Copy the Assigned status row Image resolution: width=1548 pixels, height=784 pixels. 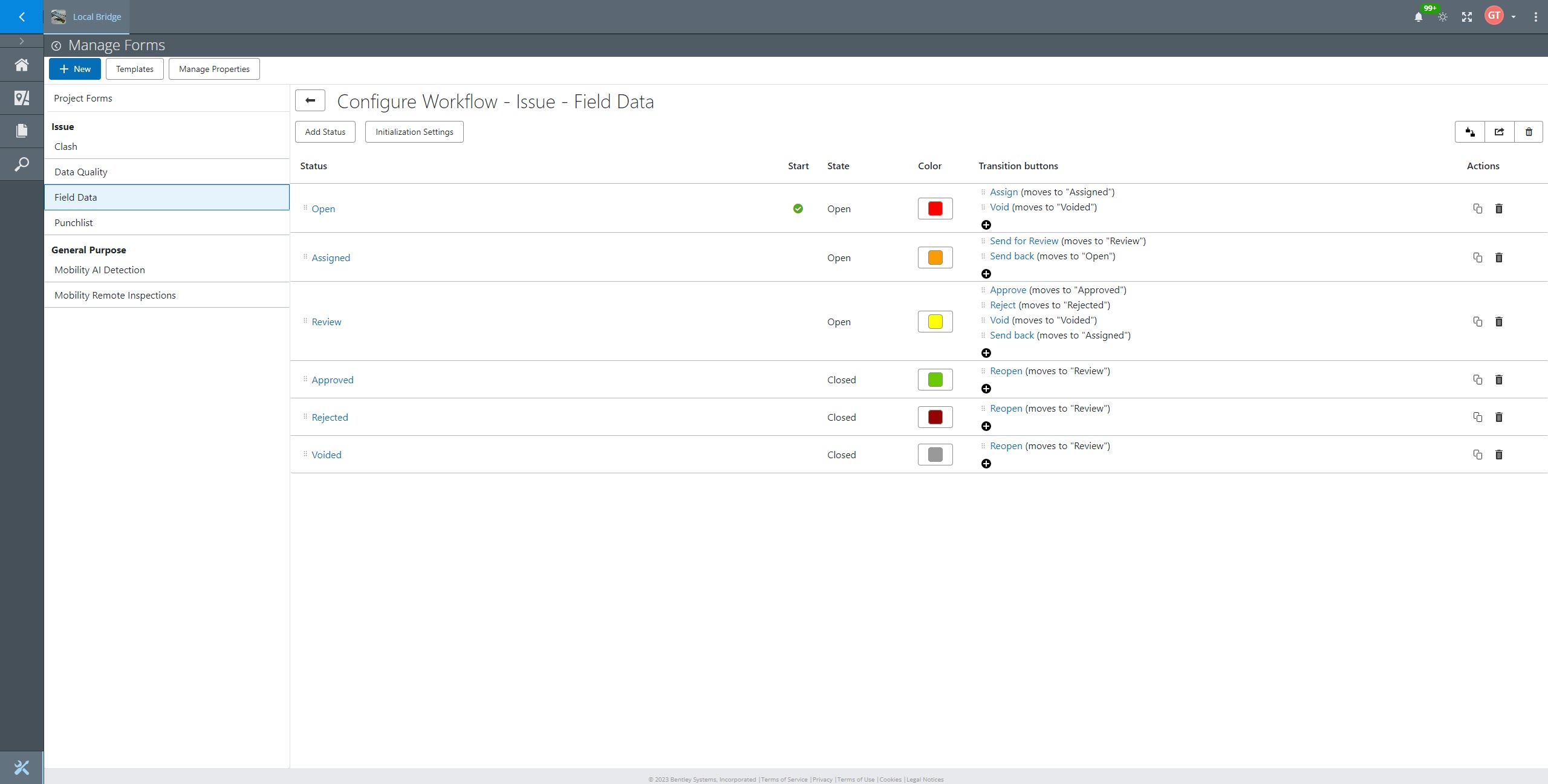pos(1477,258)
